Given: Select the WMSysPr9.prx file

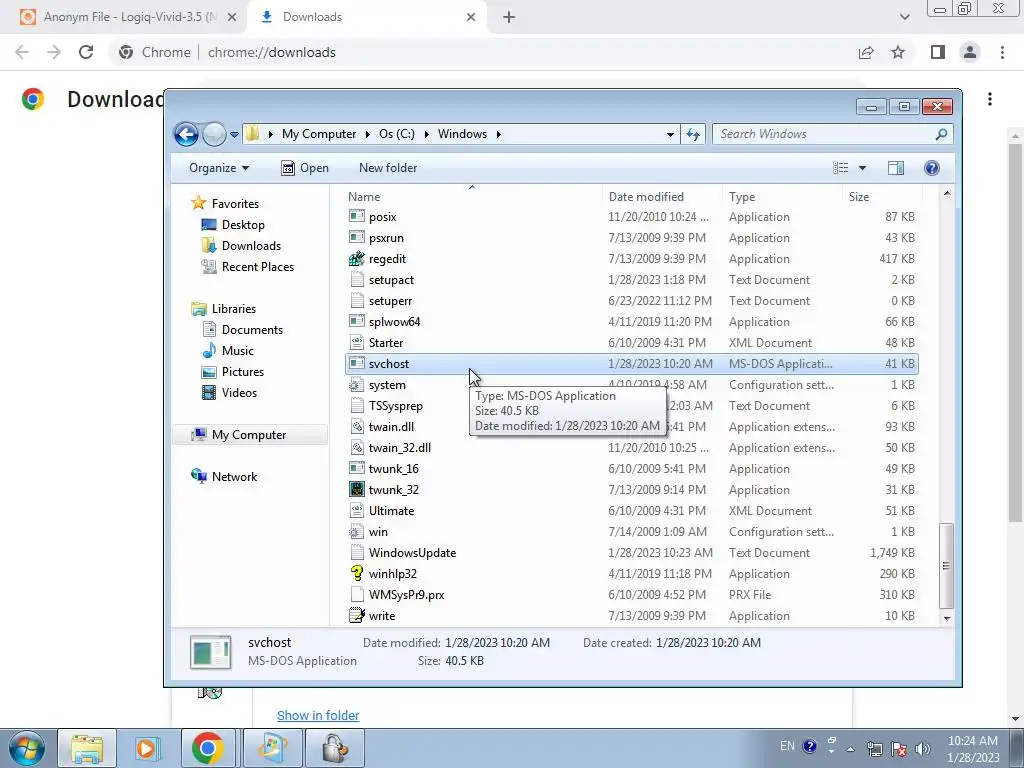Looking at the screenshot, I should (x=632, y=595).
